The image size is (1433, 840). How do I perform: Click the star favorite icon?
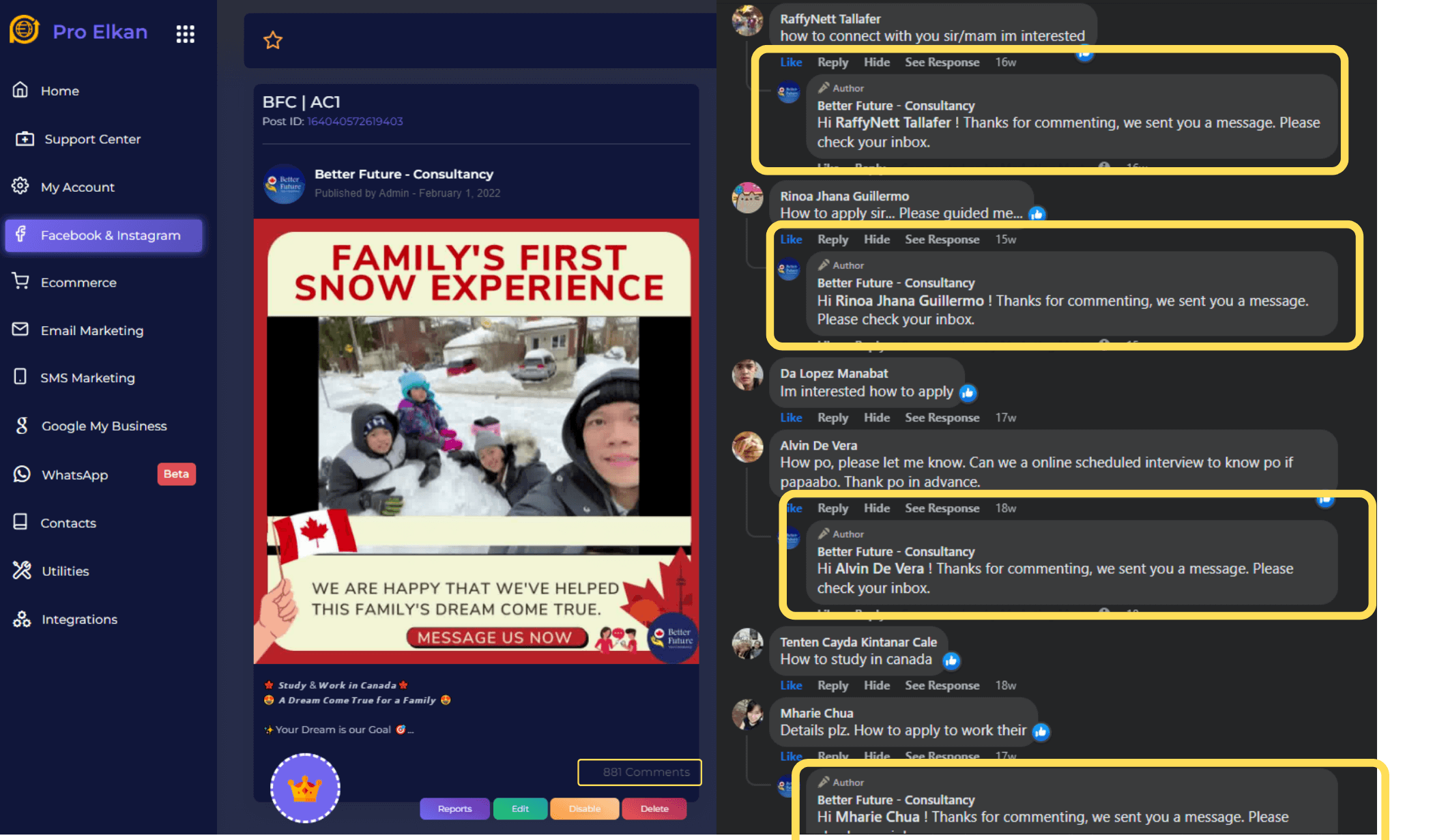[x=273, y=40]
